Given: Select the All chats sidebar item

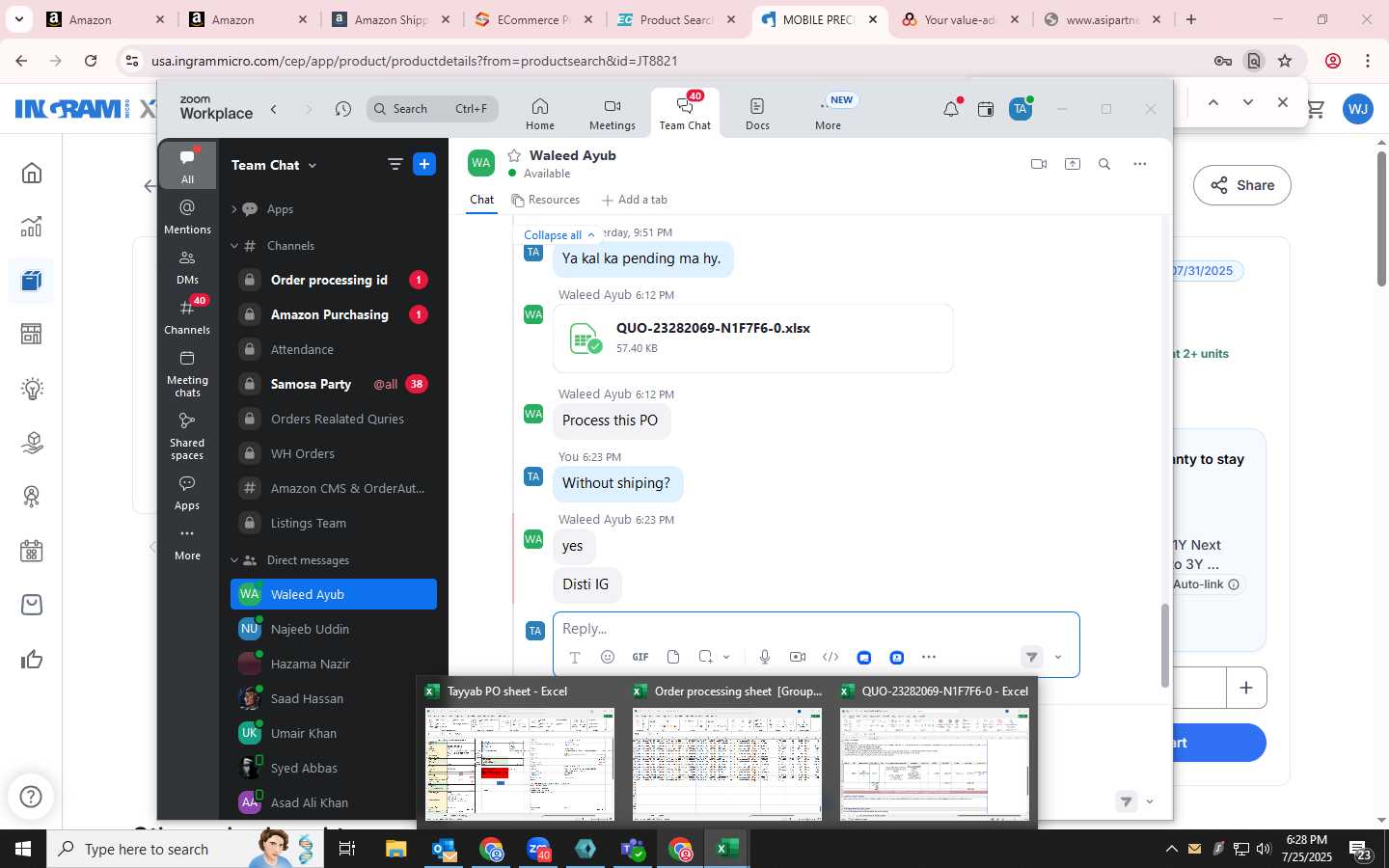Looking at the screenshot, I should [x=187, y=166].
